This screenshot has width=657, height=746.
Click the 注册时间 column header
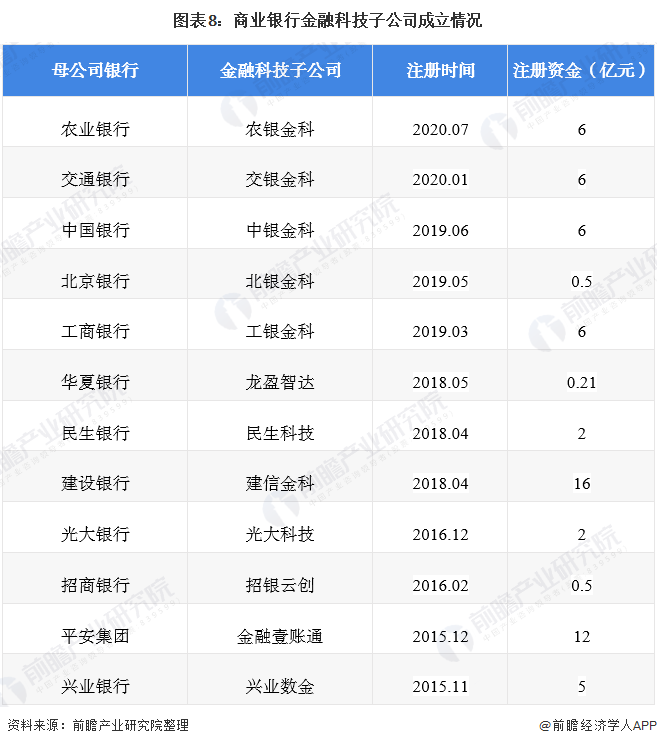point(440,70)
